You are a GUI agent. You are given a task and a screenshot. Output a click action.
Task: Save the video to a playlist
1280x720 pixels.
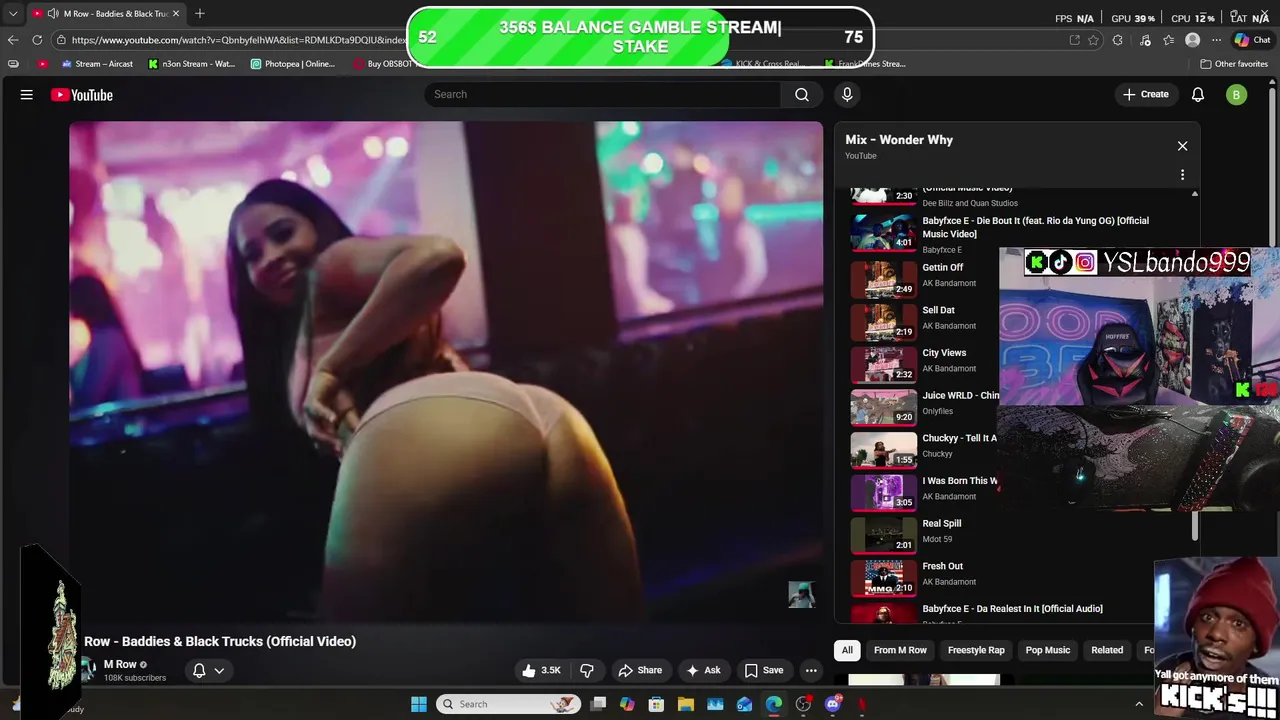764,670
